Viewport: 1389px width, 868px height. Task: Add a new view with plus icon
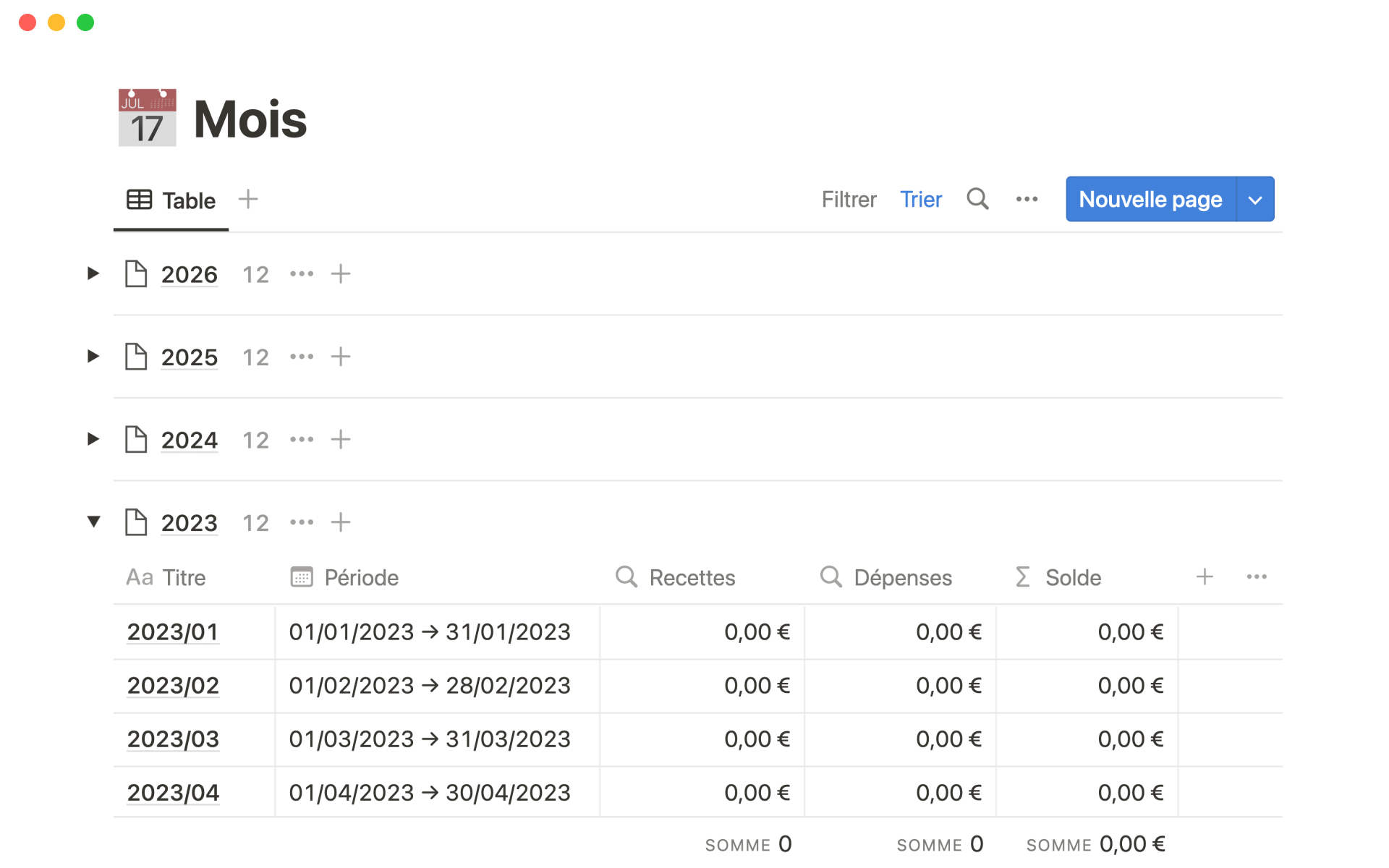coord(248,199)
